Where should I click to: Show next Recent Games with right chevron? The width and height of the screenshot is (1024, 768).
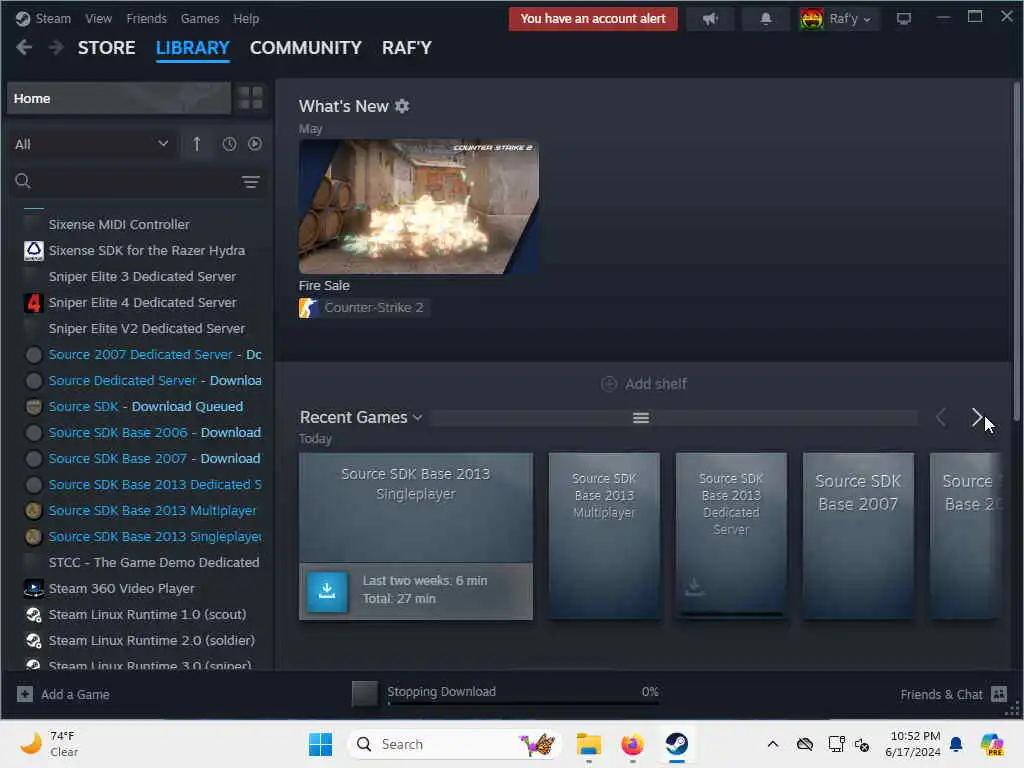tap(976, 417)
